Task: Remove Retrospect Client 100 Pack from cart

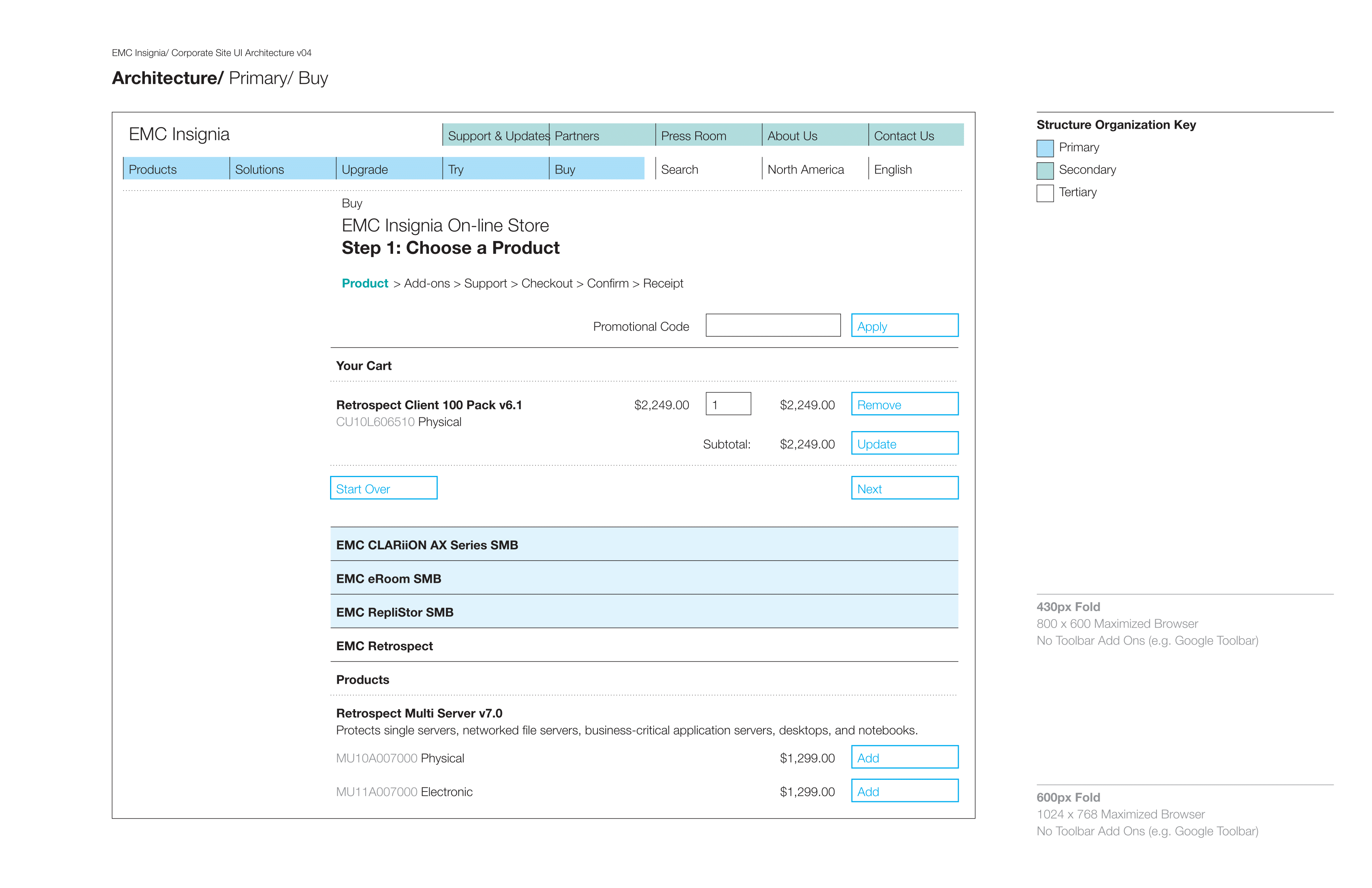Action: click(x=905, y=404)
